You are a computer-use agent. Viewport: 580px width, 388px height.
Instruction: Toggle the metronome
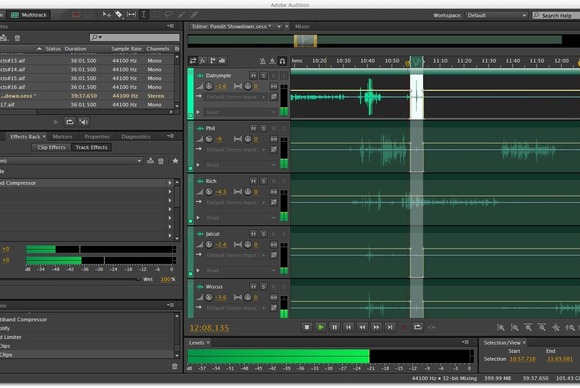click(262, 61)
